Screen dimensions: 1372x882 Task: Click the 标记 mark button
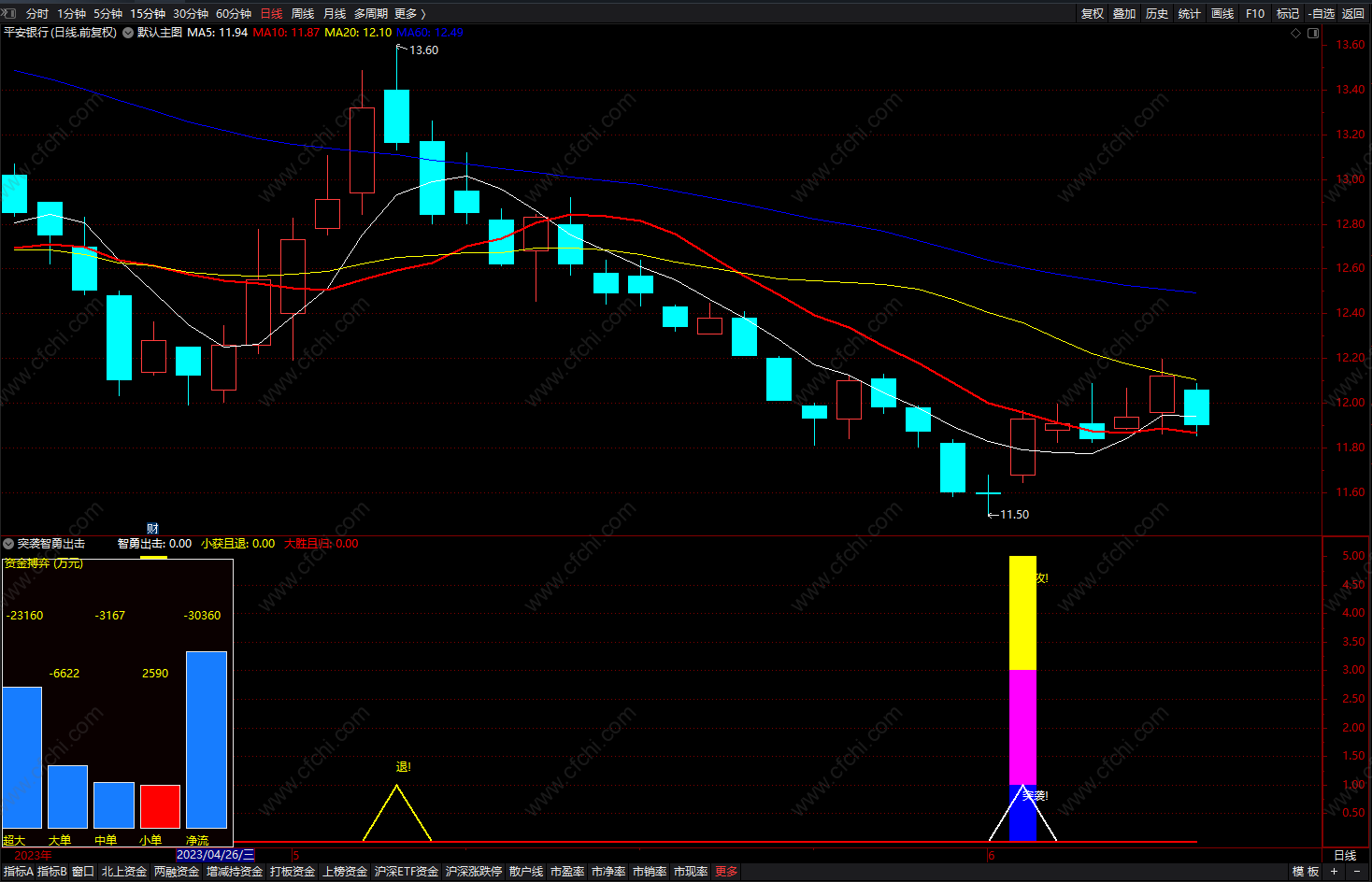tap(1288, 13)
